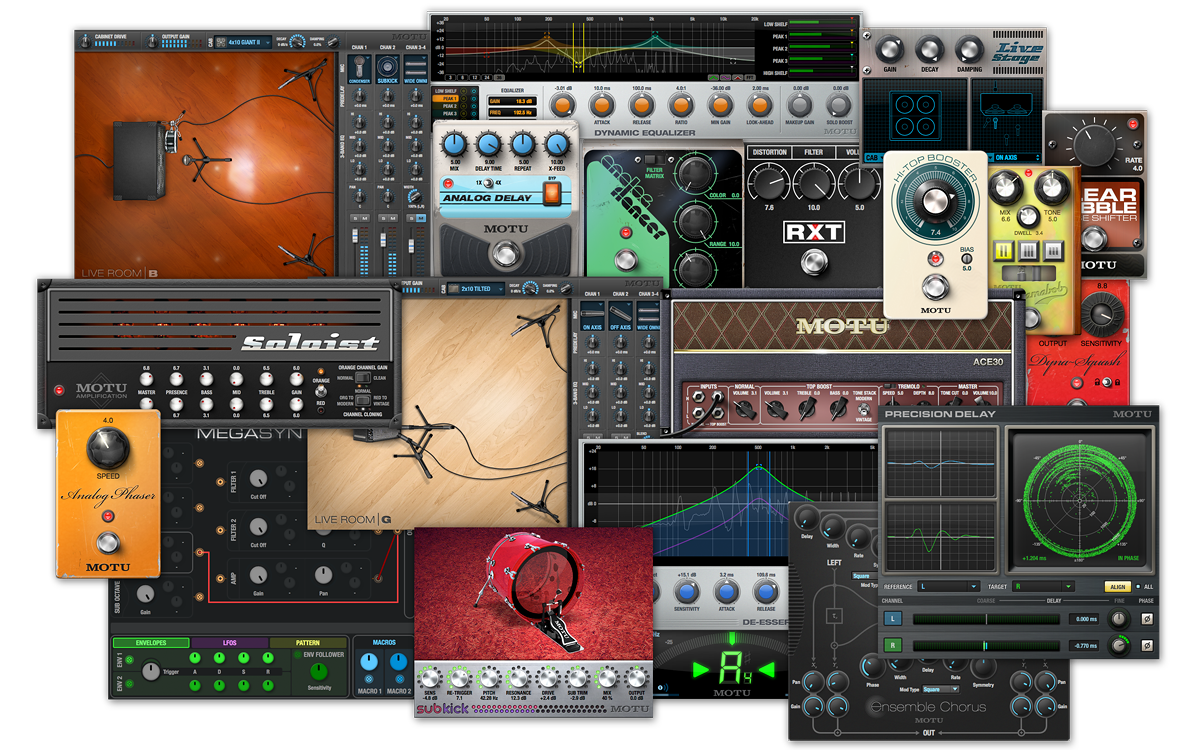The height and width of the screenshot is (750, 1200).
Task: Toggle phase invert for the L channel
Action: (1147, 619)
